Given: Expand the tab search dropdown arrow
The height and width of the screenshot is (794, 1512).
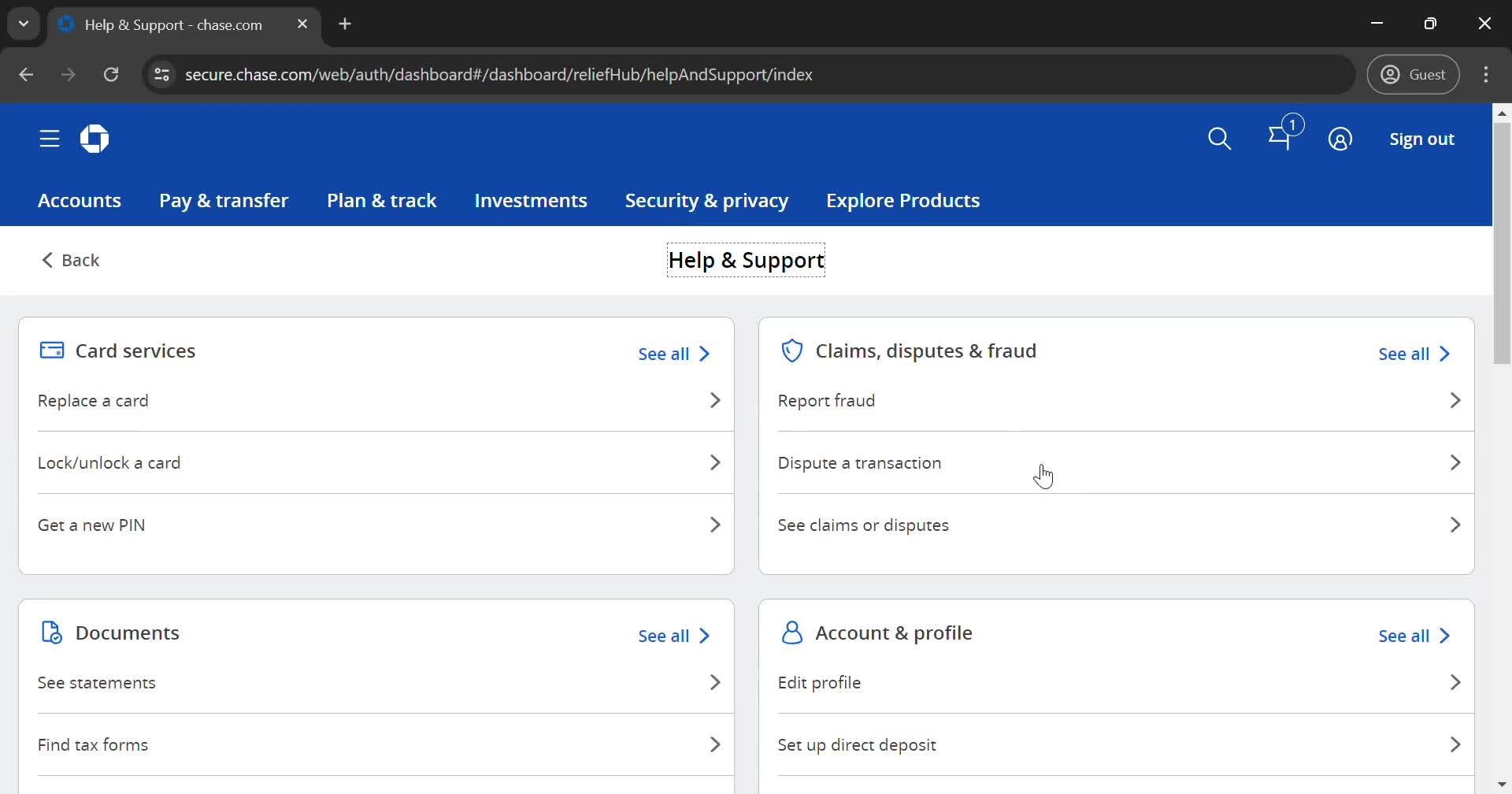Looking at the screenshot, I should 24,24.
